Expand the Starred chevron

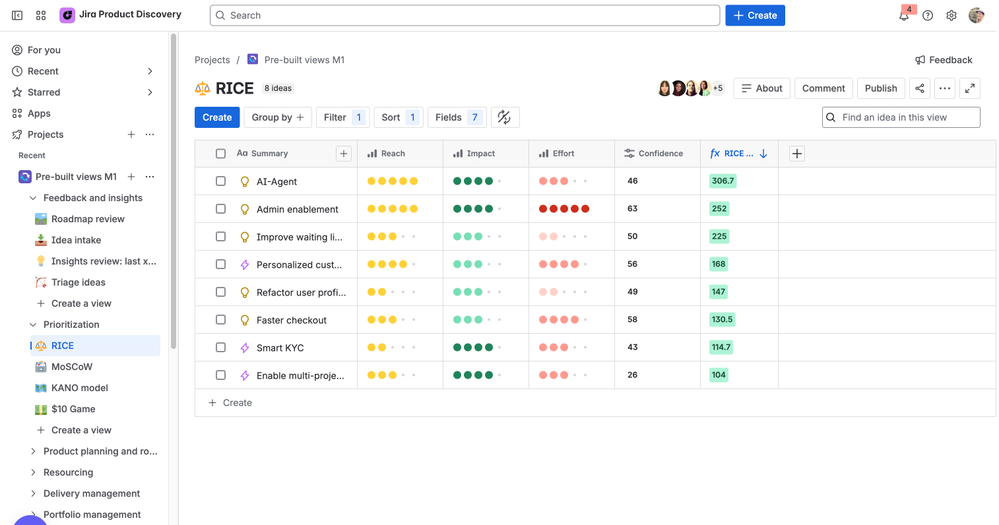coord(150,92)
